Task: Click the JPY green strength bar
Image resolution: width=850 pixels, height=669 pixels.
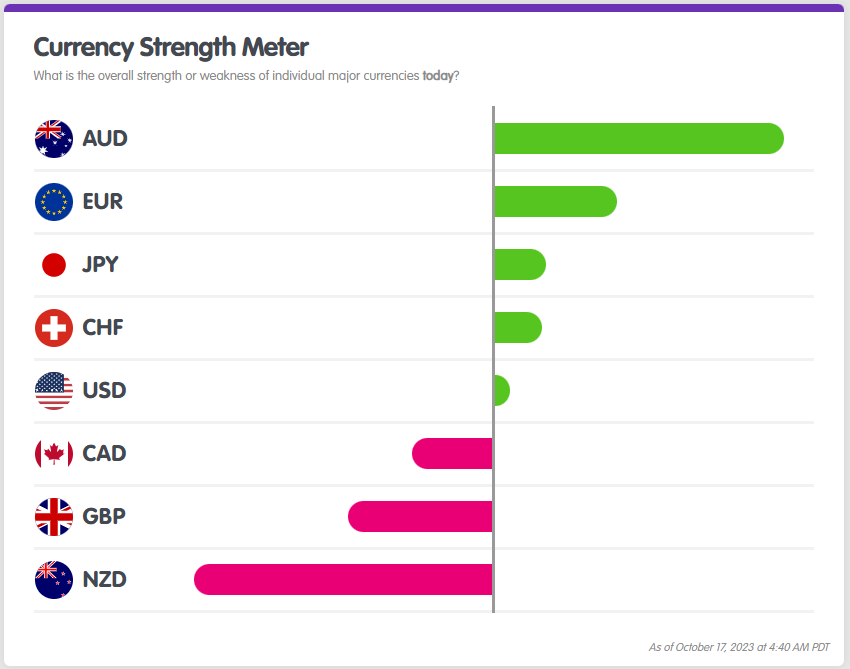Action: 520,265
